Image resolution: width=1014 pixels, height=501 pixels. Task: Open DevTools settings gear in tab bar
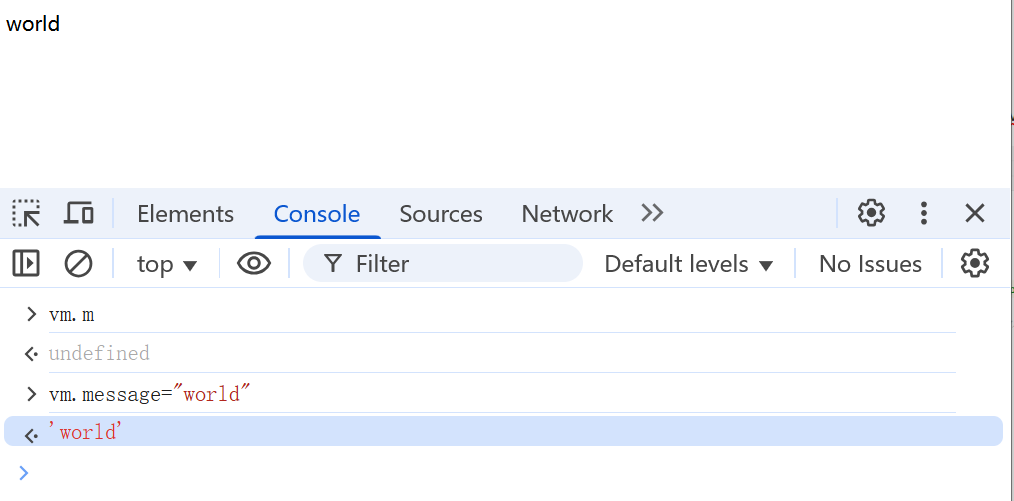coord(871,213)
